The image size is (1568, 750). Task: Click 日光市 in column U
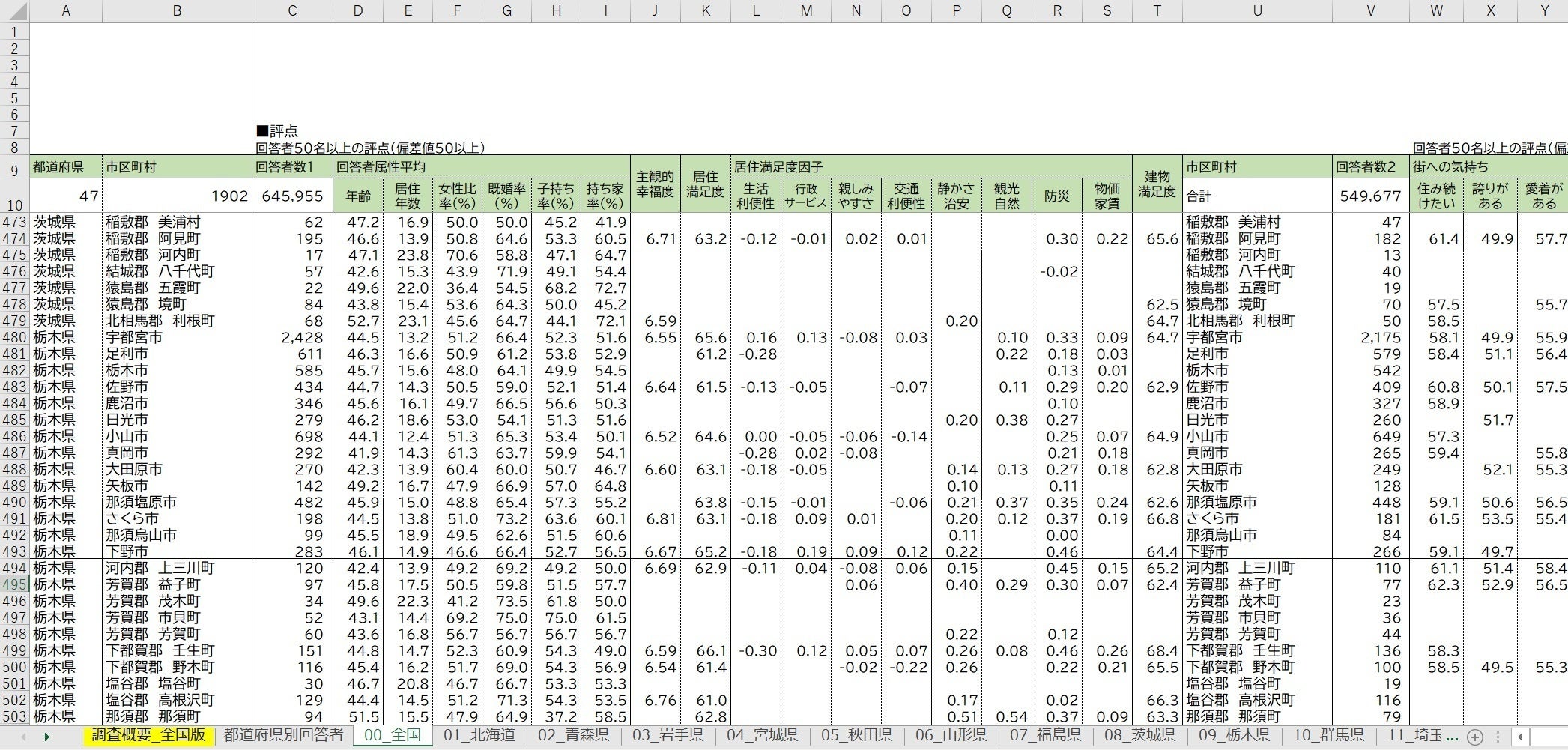click(1257, 420)
